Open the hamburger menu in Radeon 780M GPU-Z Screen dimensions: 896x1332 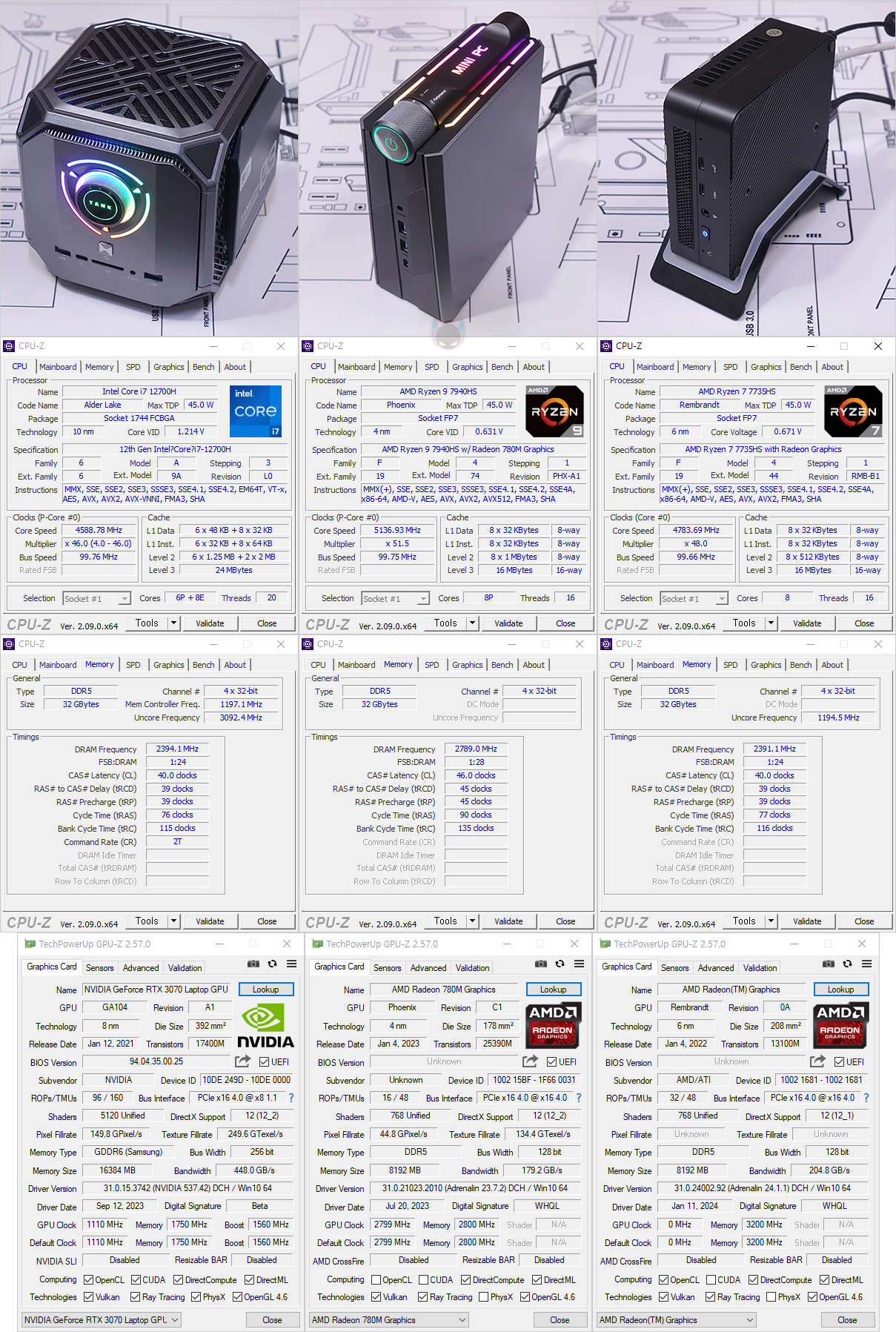tap(579, 964)
